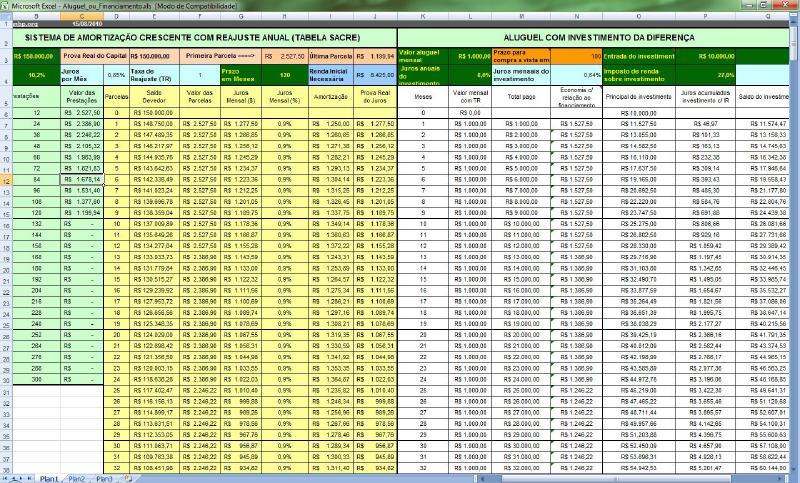Image resolution: width=800 pixels, height=483 pixels.
Task: Click the 'Prova Real do Capital' label cell
Action: [95, 56]
